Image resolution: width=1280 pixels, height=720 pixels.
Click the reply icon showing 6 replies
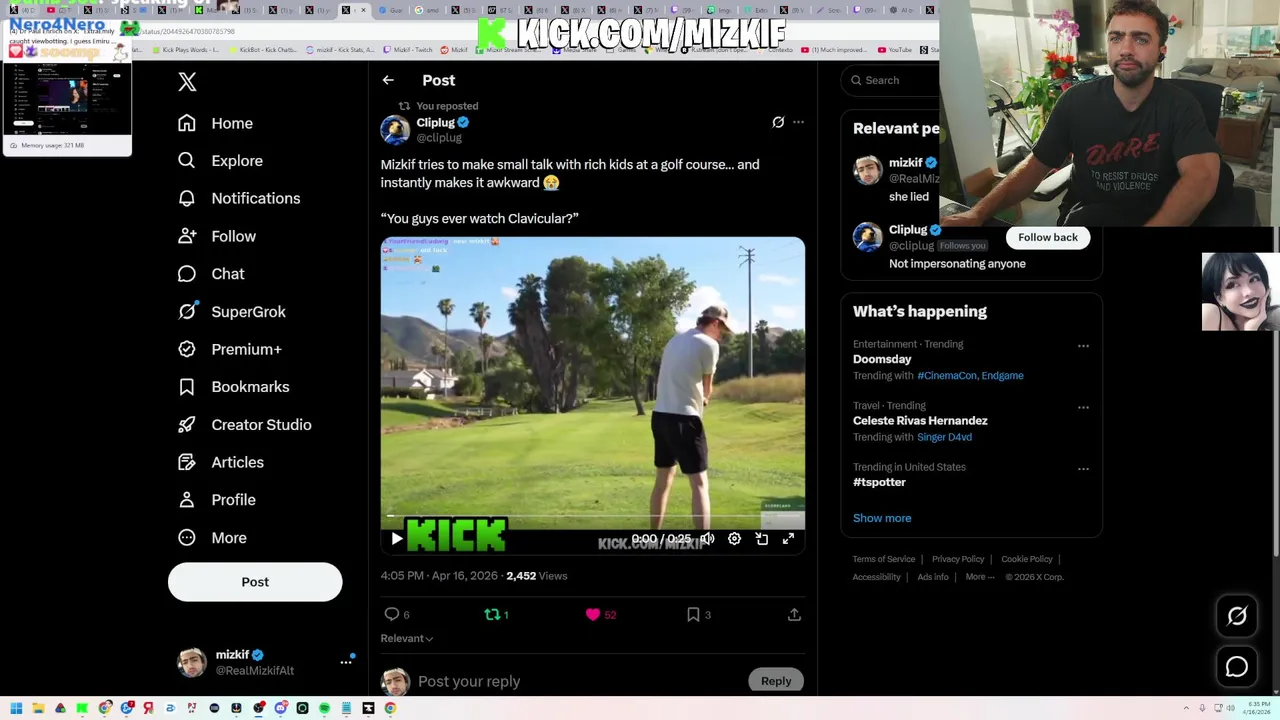click(x=392, y=614)
